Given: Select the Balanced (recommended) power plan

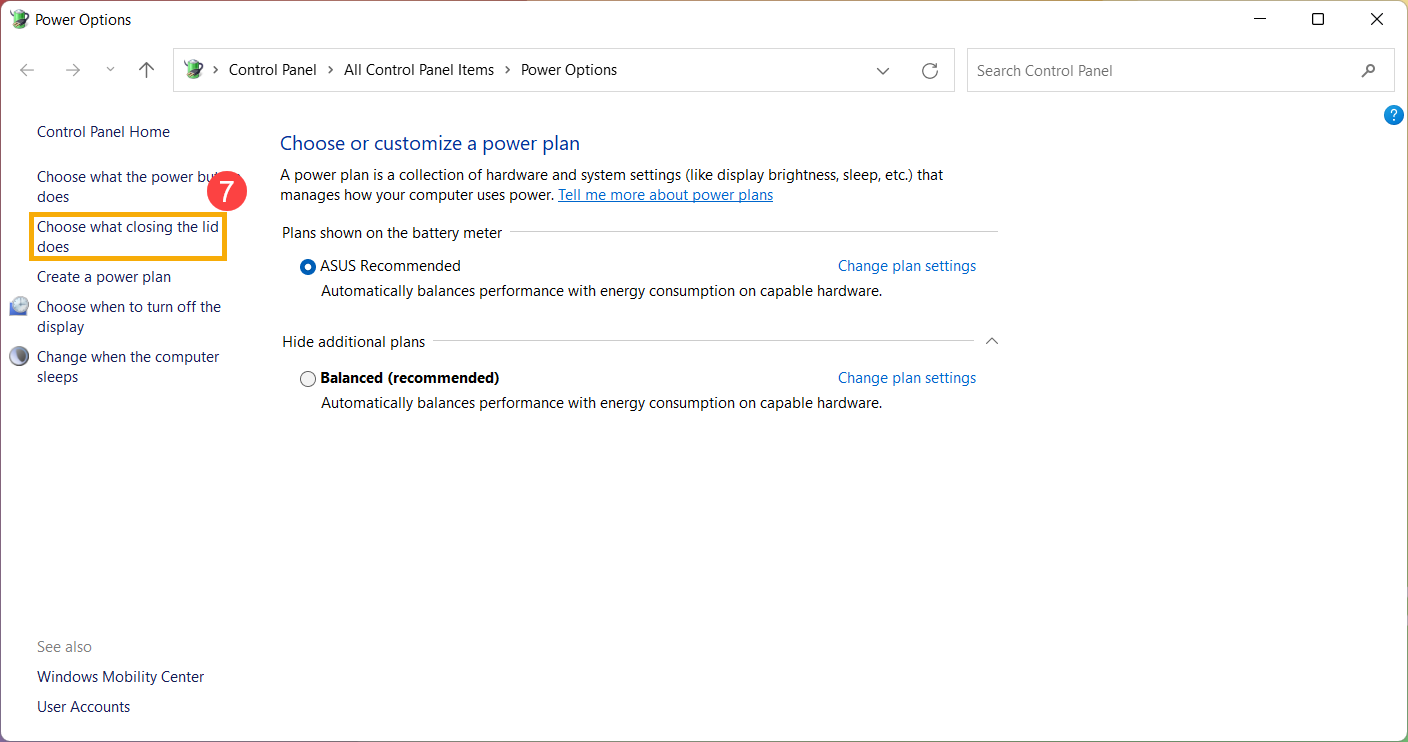Looking at the screenshot, I should 308,379.
